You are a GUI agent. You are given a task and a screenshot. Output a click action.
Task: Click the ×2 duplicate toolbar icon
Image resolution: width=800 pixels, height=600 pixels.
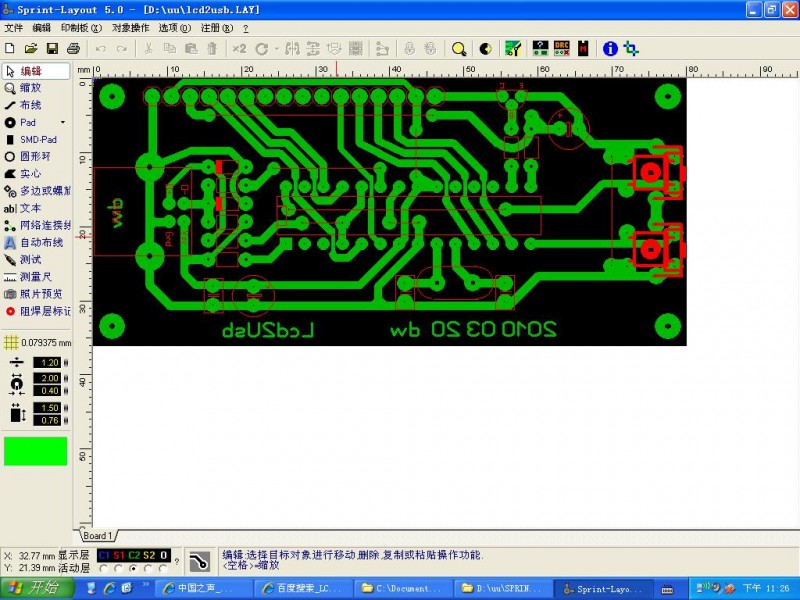point(237,47)
